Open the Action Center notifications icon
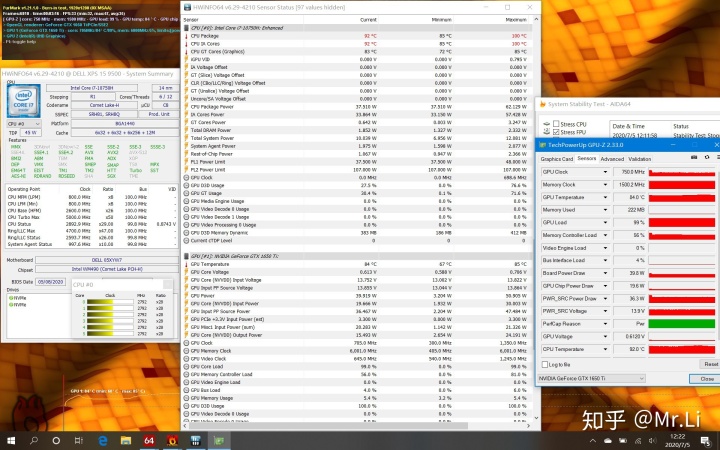Image resolution: width=720 pixels, height=450 pixels. 706,441
